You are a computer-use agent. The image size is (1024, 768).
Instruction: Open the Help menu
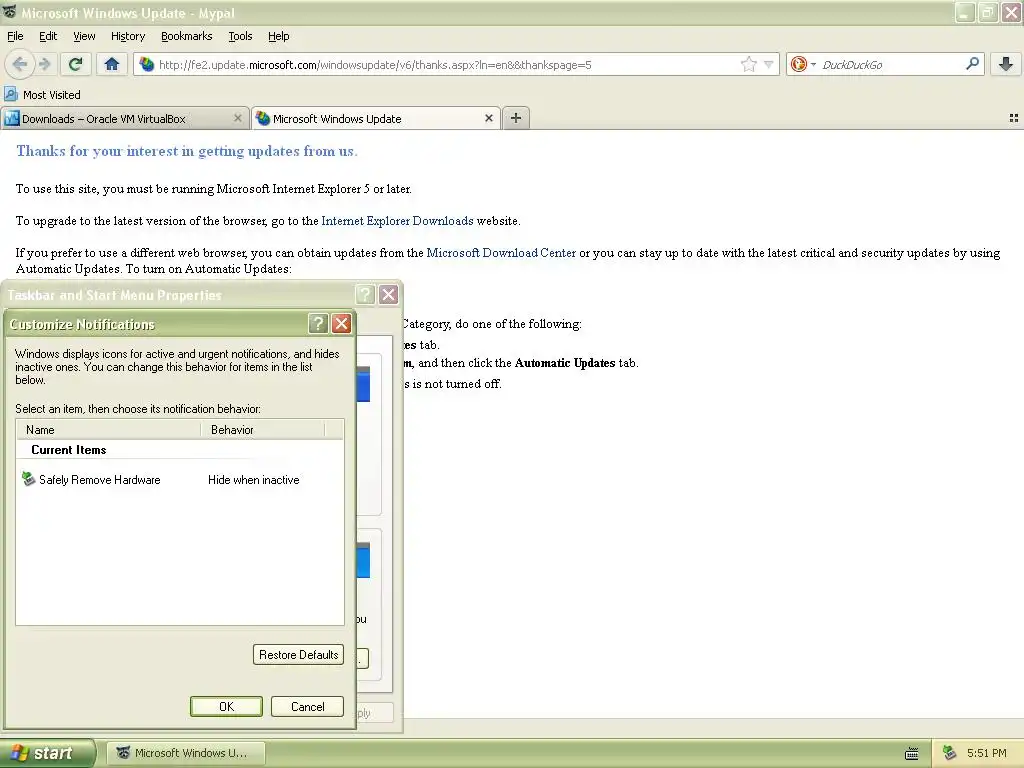[278, 36]
